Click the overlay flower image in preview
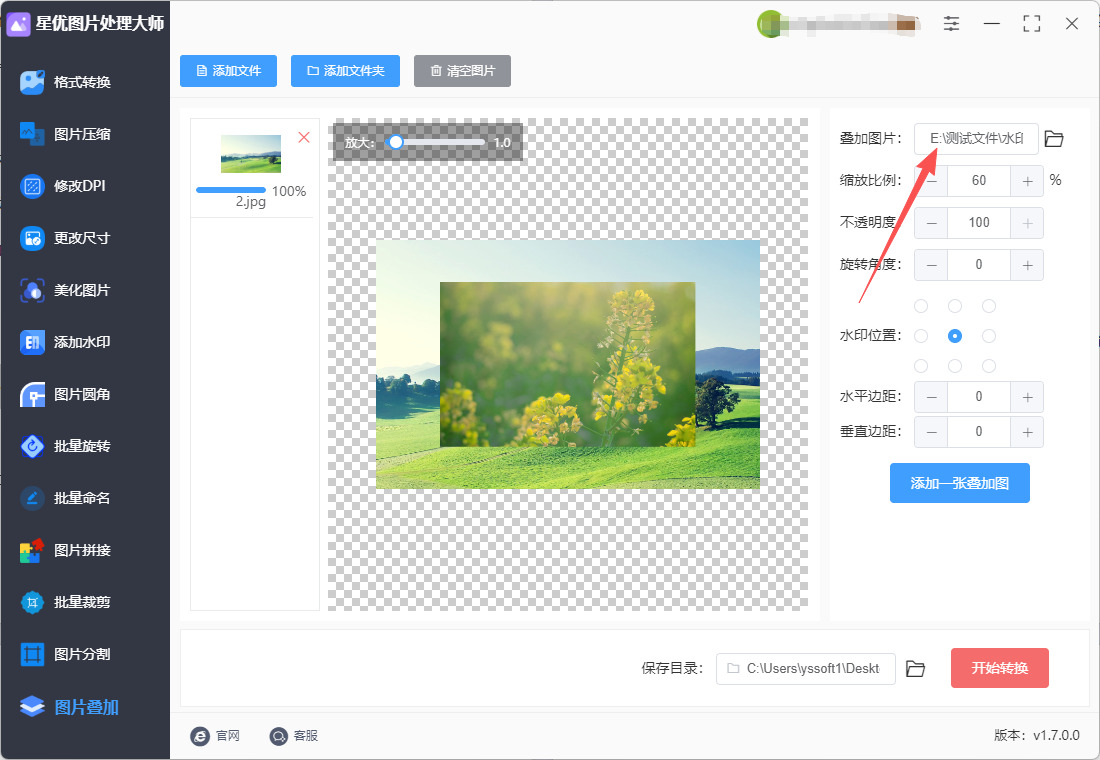Image resolution: width=1100 pixels, height=760 pixels. point(568,364)
